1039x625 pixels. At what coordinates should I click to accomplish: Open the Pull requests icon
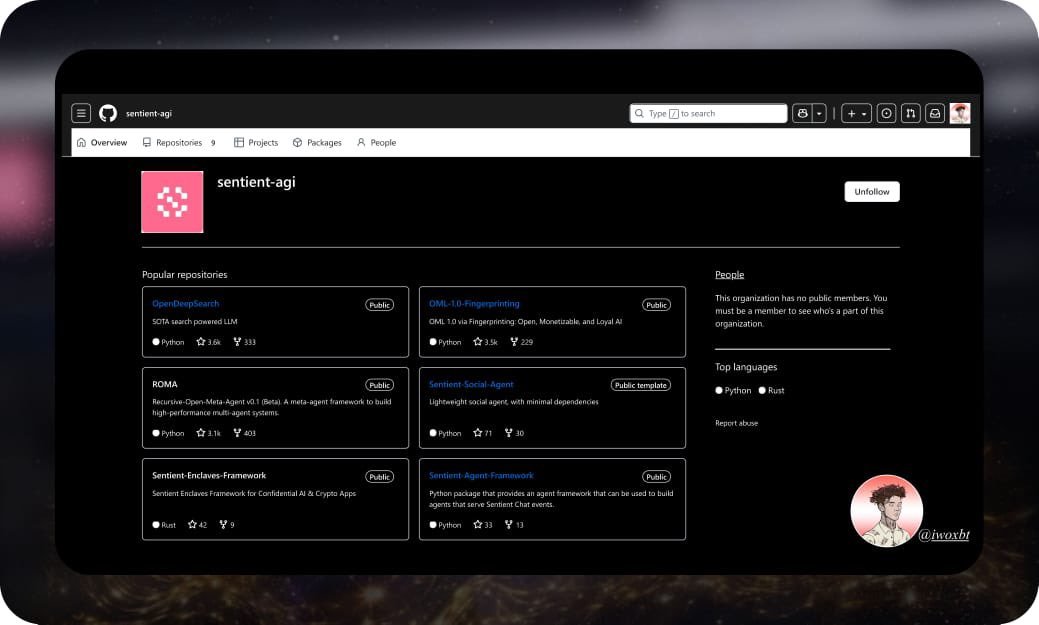point(910,113)
